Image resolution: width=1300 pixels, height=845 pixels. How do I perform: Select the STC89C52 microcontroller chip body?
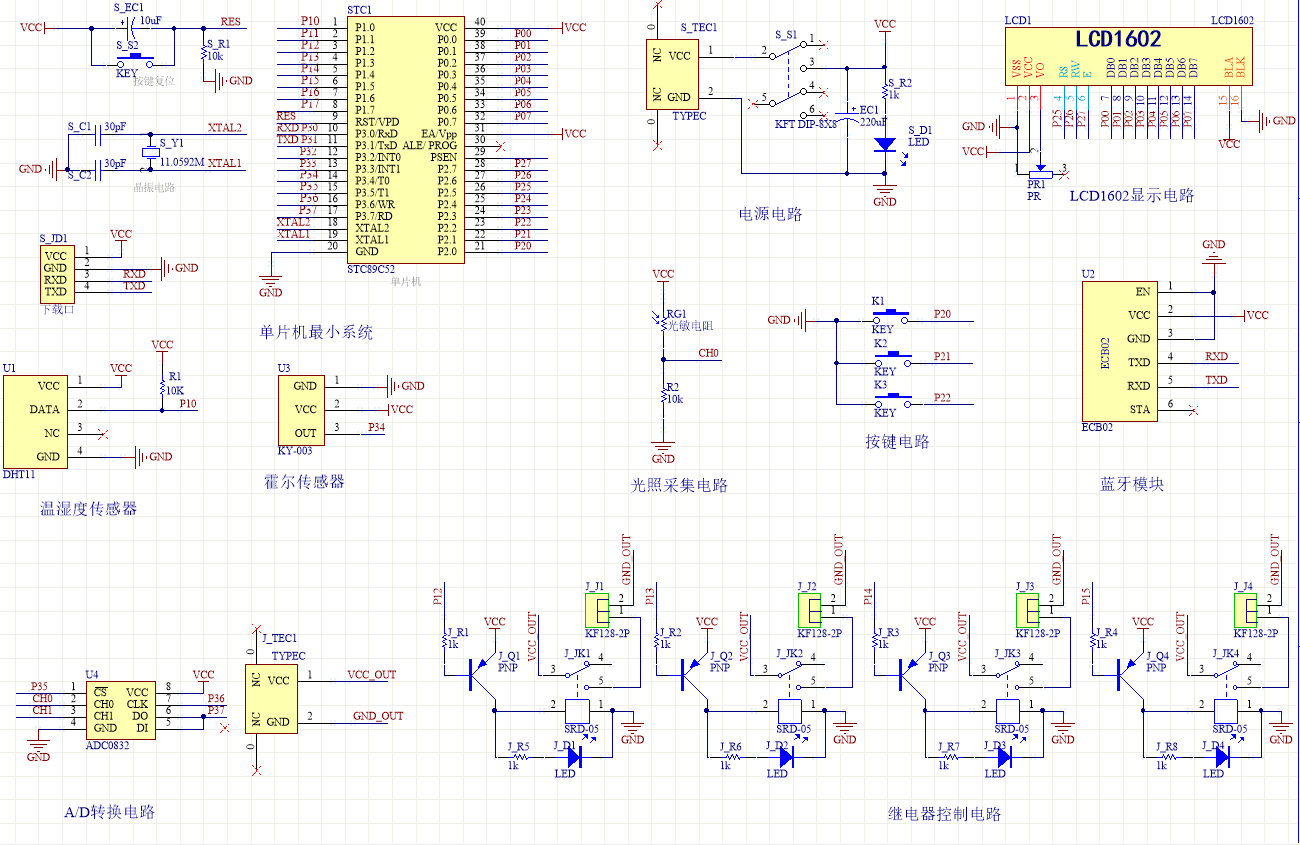(405, 140)
